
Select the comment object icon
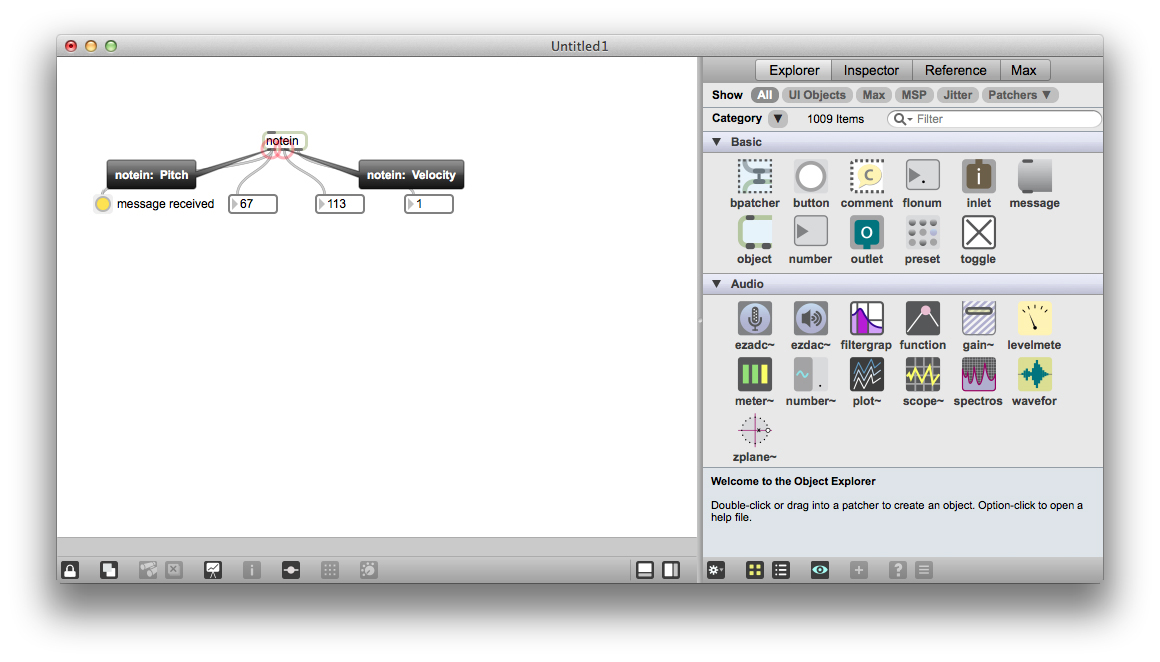coord(866,176)
